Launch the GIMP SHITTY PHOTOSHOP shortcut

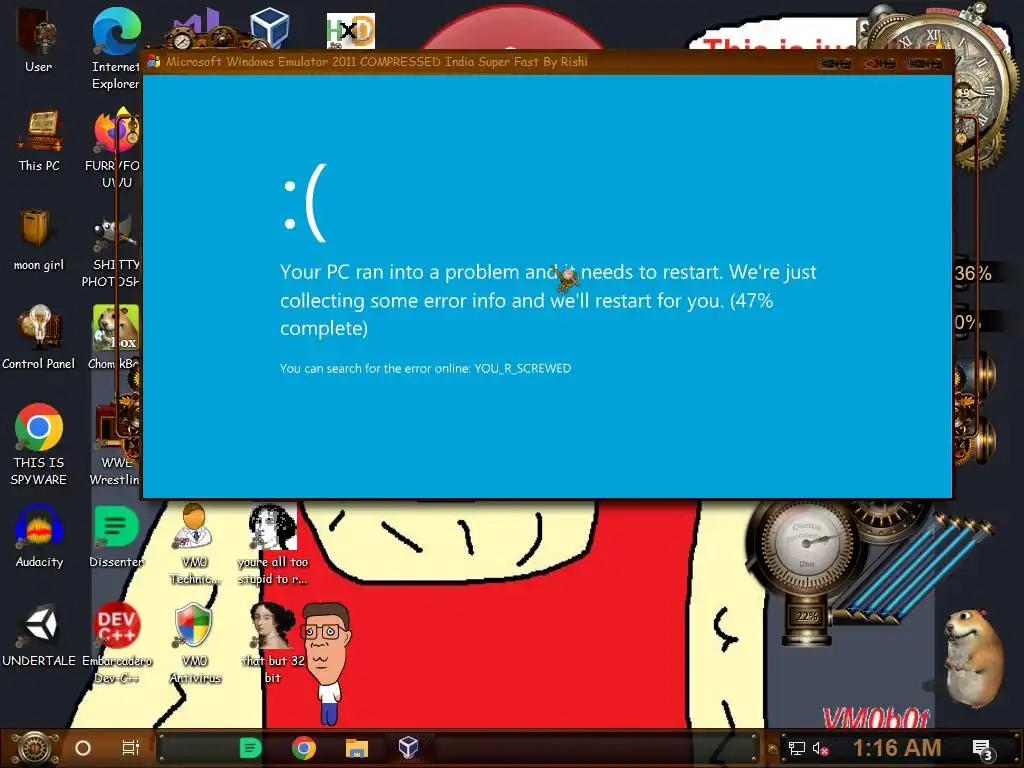point(115,251)
